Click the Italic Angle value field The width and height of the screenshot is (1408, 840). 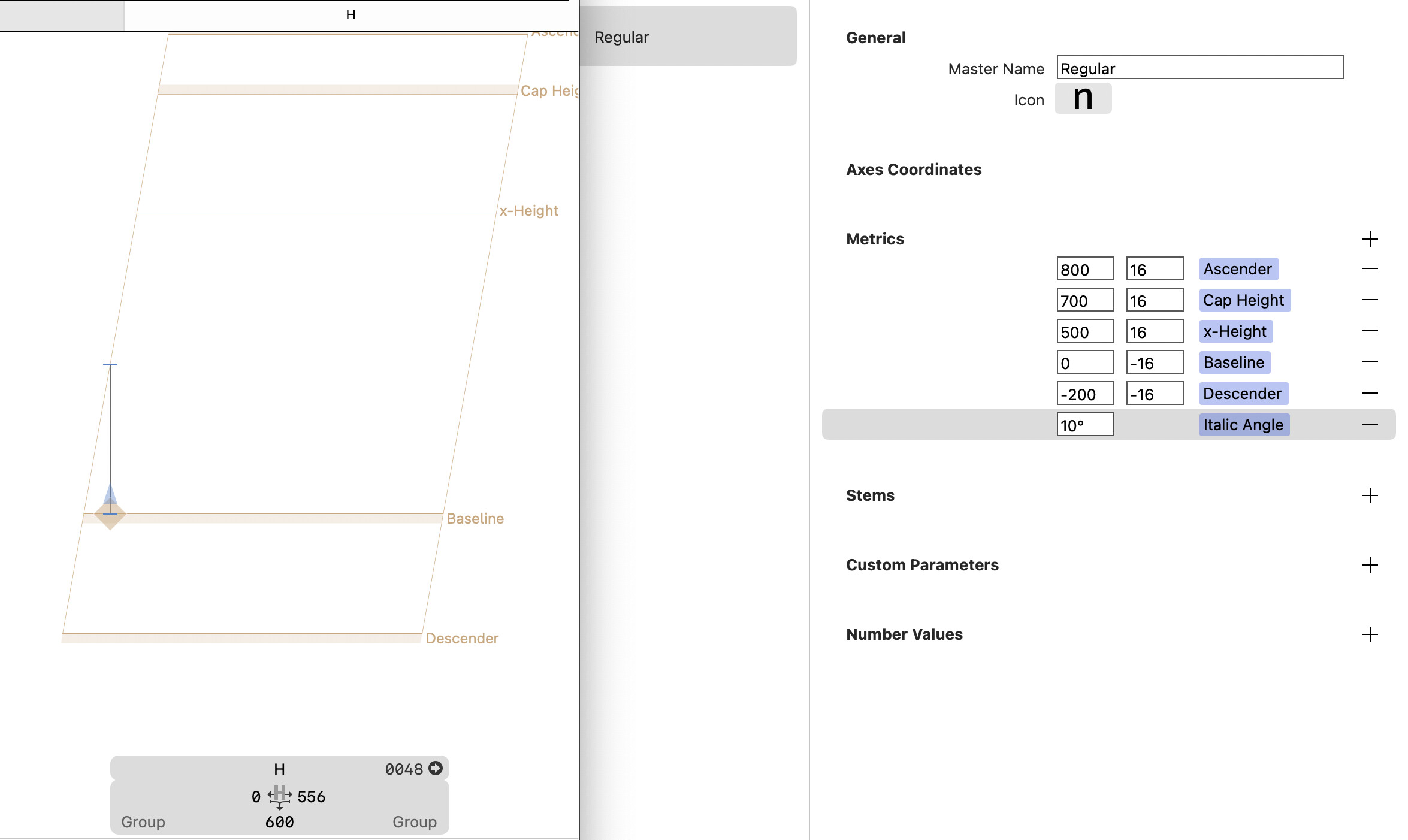point(1084,425)
